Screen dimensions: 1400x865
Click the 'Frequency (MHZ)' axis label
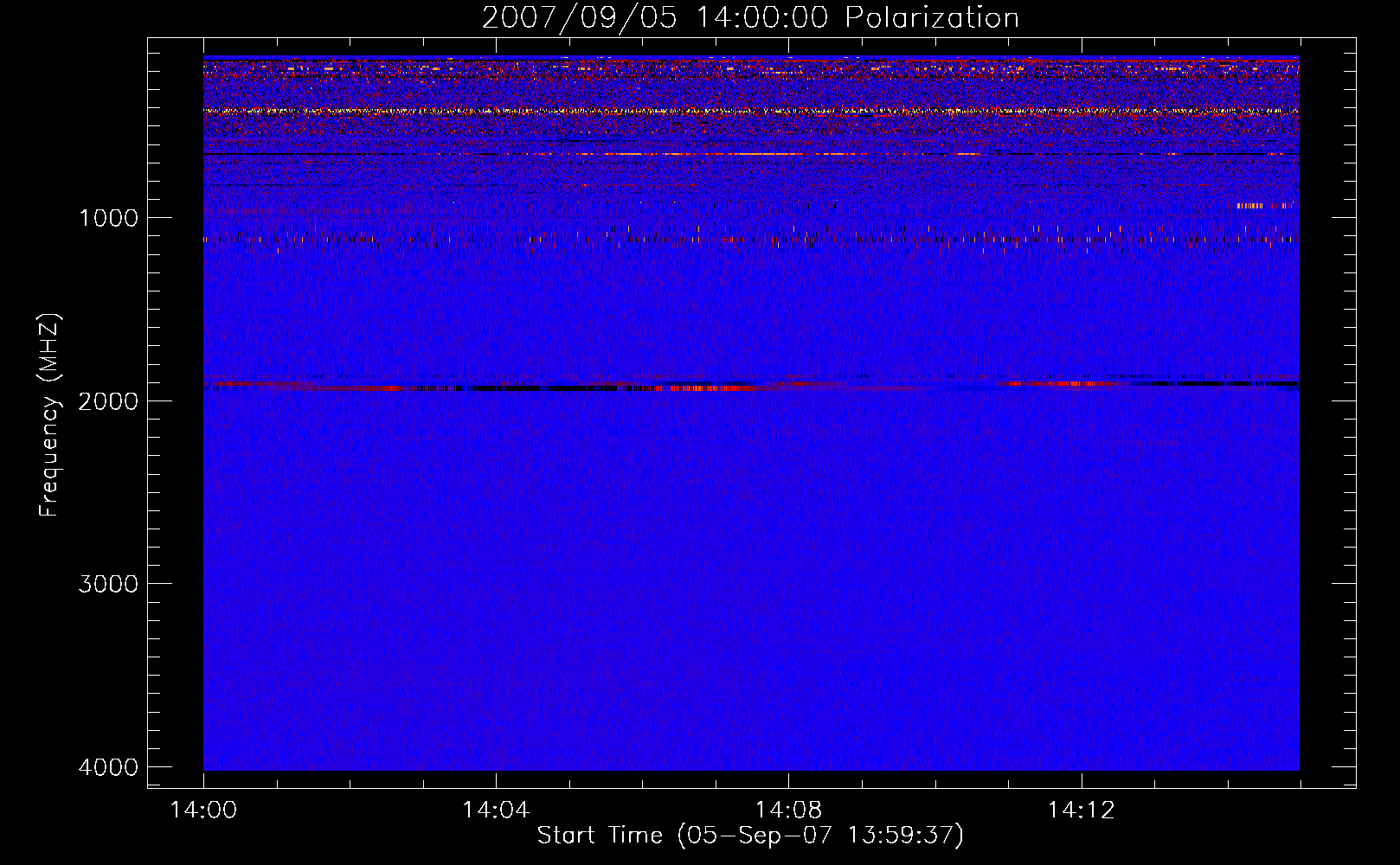(x=50, y=415)
